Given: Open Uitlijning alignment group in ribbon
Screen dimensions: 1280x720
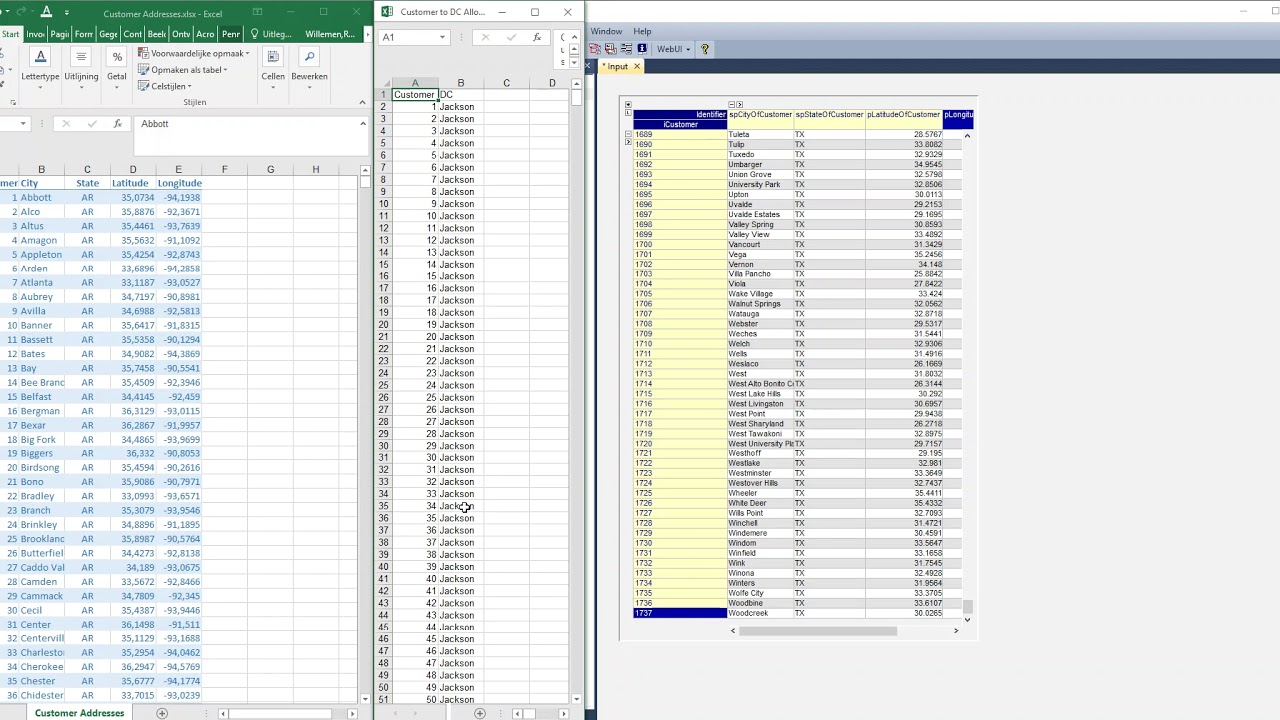Looking at the screenshot, I should pos(81,68).
